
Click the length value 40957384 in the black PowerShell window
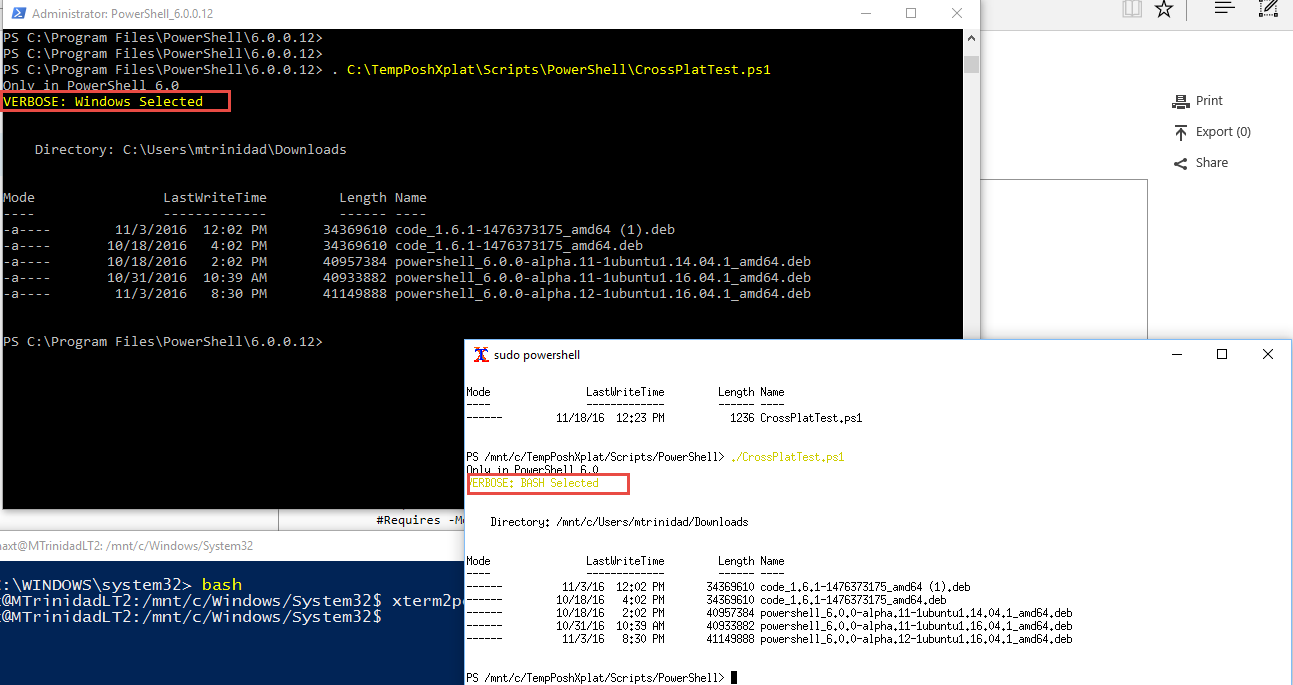pos(355,262)
